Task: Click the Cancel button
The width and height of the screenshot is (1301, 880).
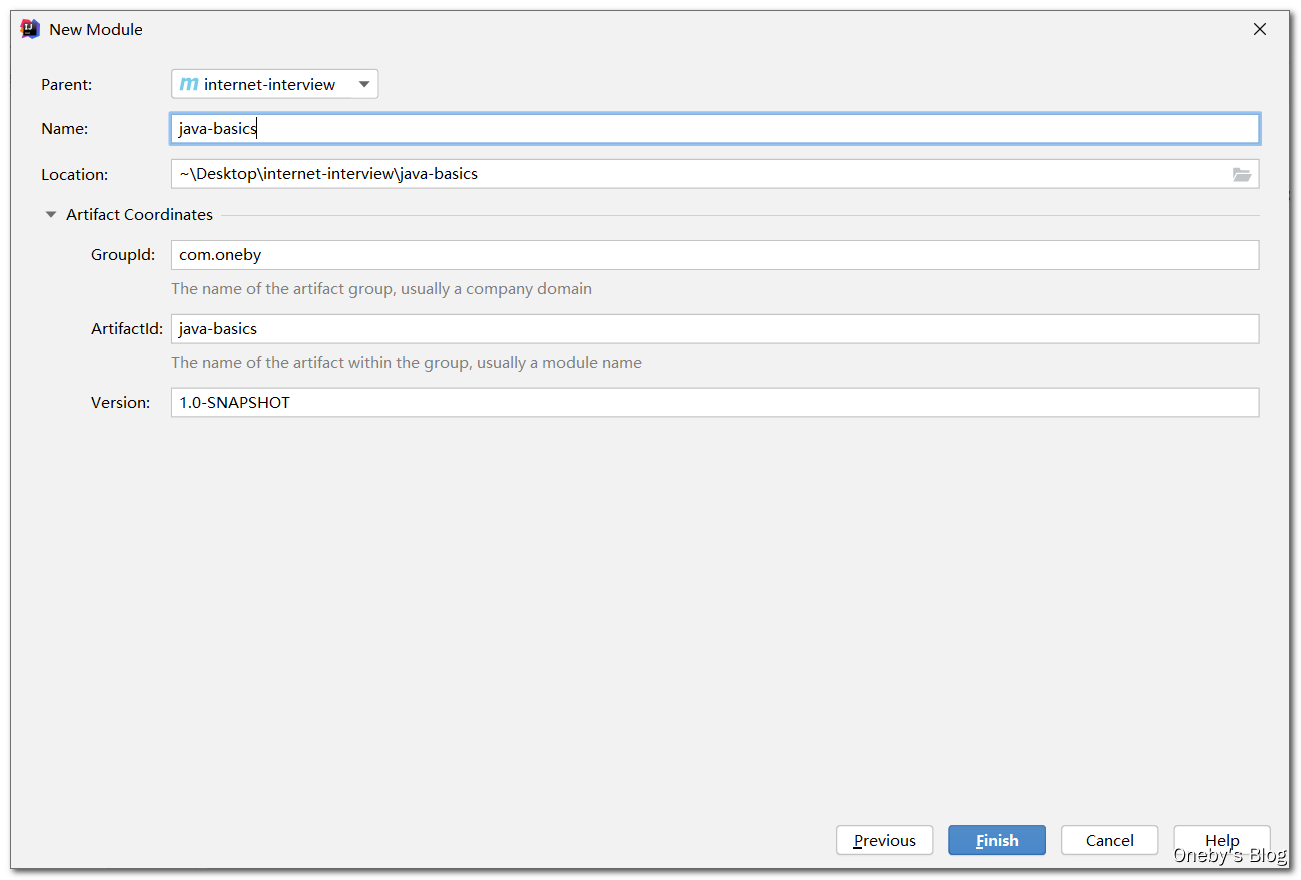Action: pyautogui.click(x=1110, y=840)
